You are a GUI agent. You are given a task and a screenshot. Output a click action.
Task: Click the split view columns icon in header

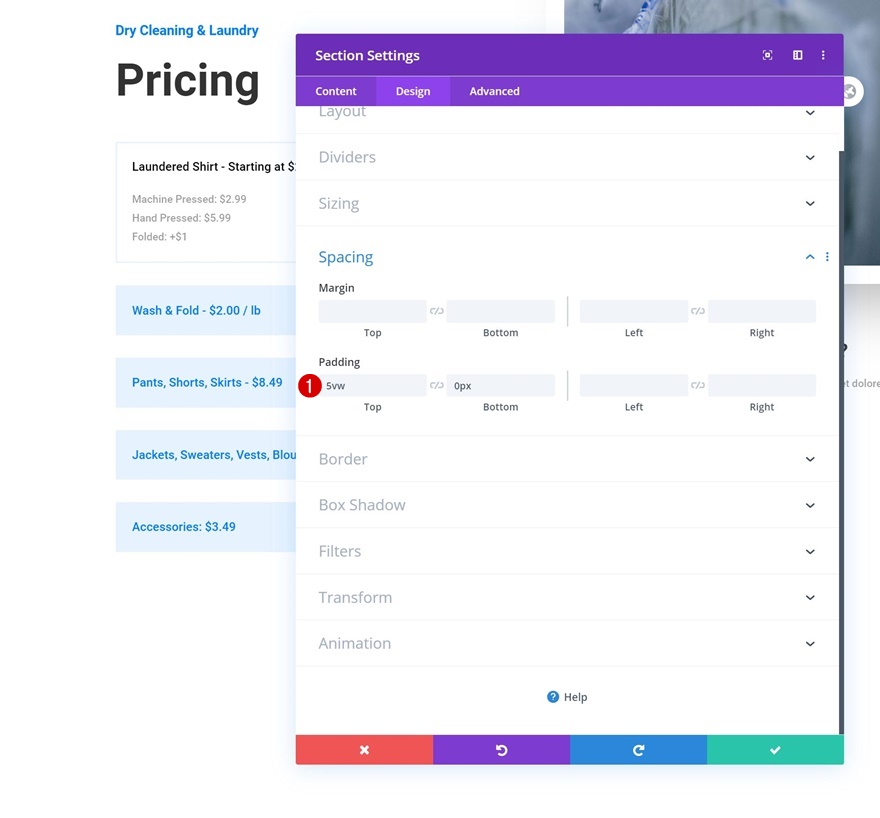click(x=798, y=55)
